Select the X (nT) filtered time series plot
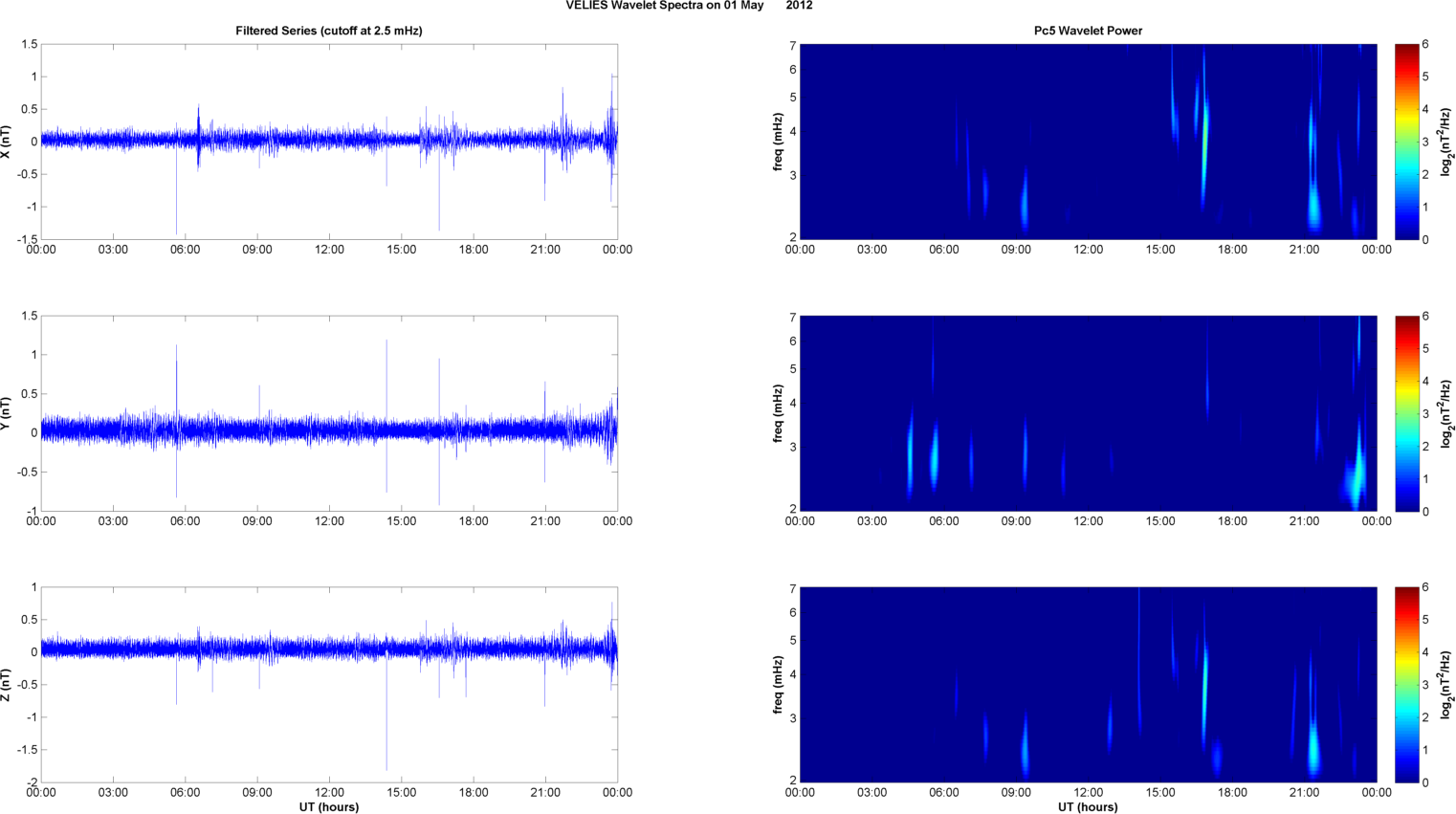1456x814 pixels. [x=329, y=142]
